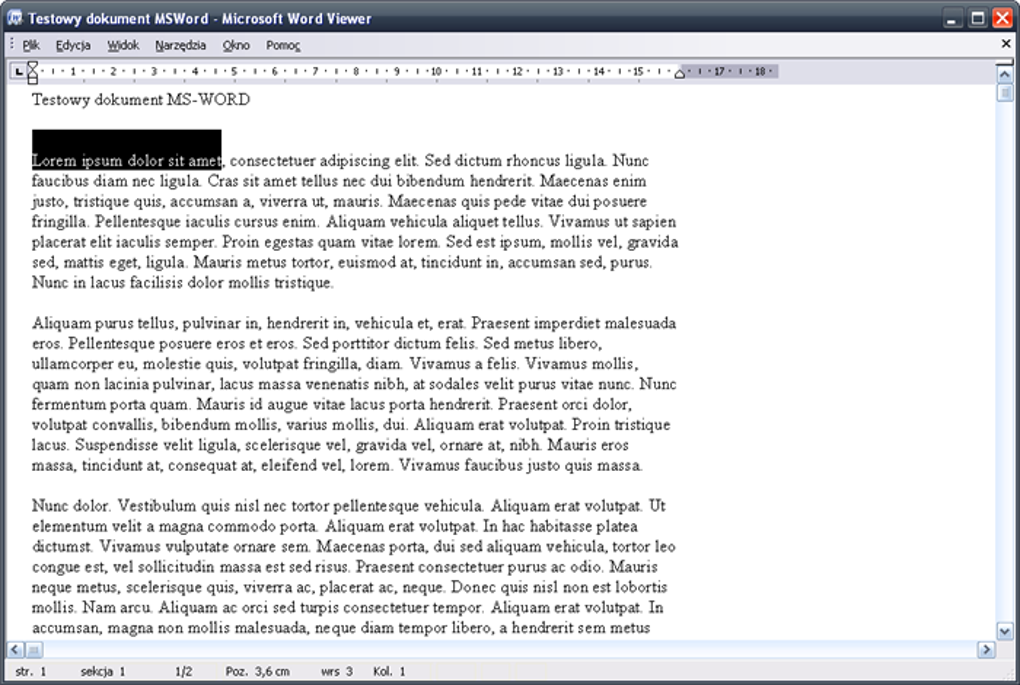Click the right indent marker on ruler
The height and width of the screenshot is (685, 1020).
(679, 74)
